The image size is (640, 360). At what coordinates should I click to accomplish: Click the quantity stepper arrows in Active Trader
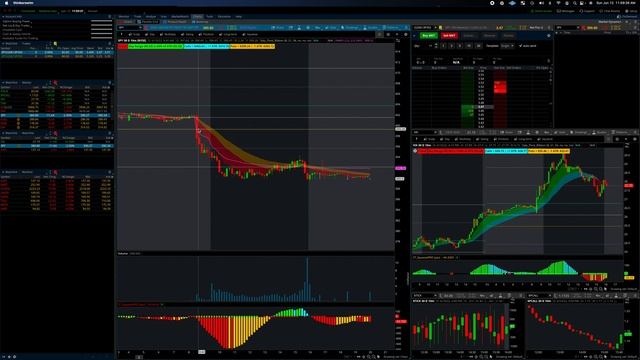point(436,46)
